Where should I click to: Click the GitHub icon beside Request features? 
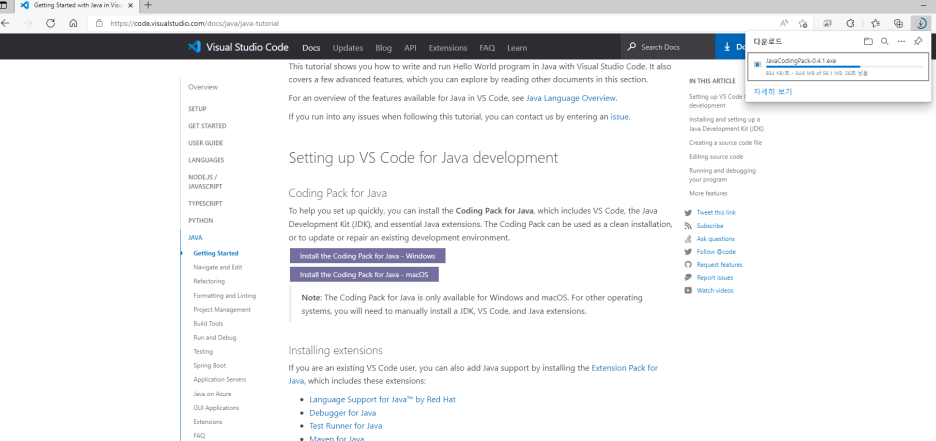coord(688,264)
